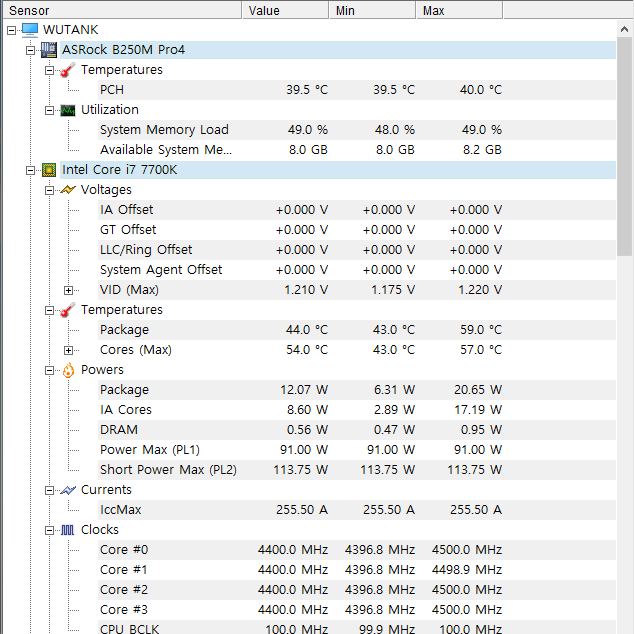
Task: Click the 8.2 GB max value
Action: pyautogui.click(x=482, y=150)
